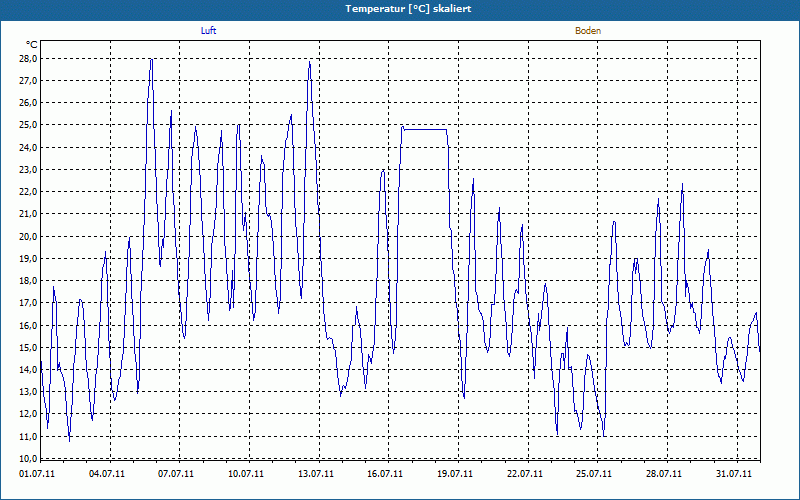
Task: Click the °C unit label on axis
Action: 32,45
